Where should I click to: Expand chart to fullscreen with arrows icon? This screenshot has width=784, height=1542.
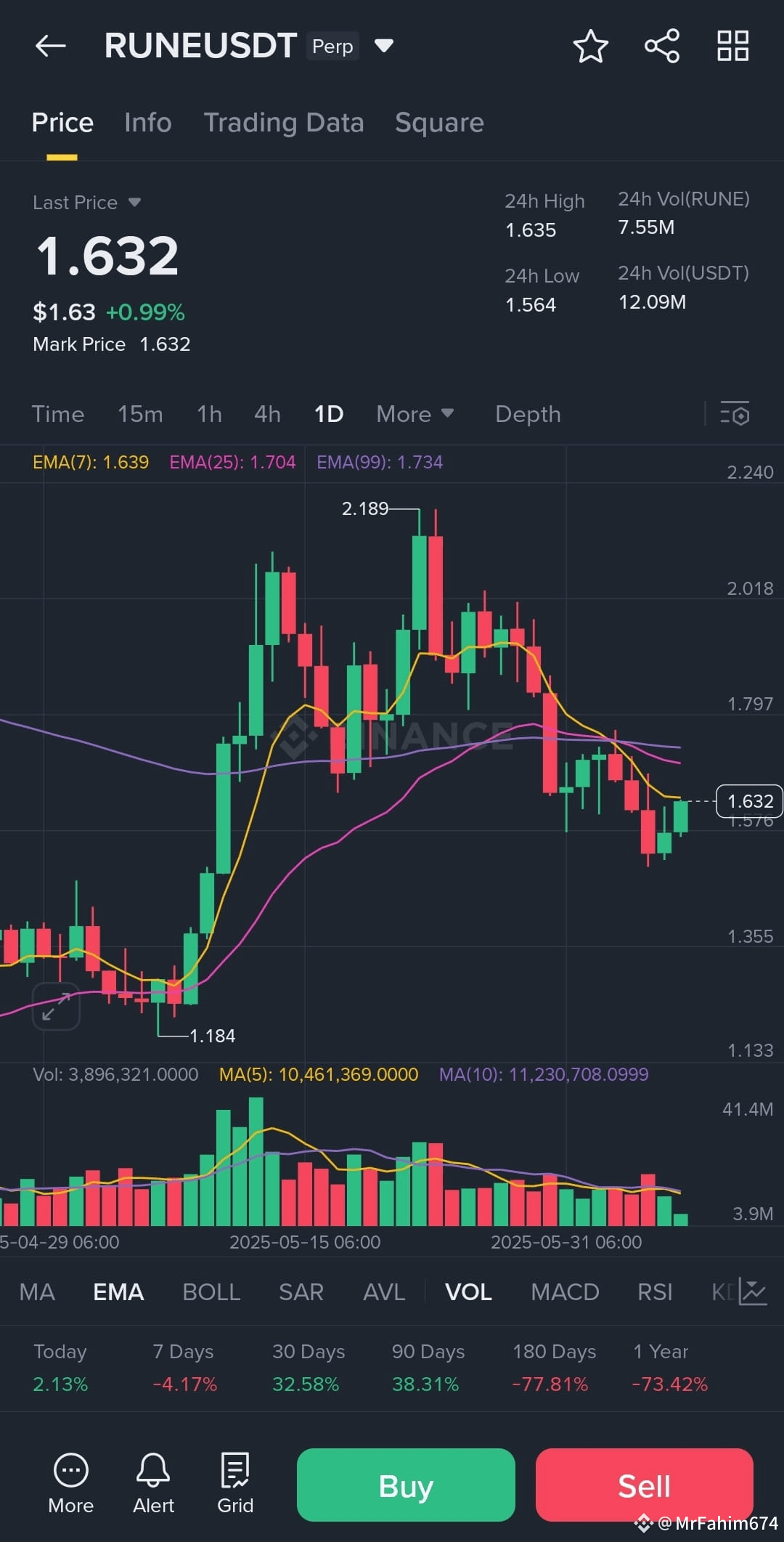55,1006
